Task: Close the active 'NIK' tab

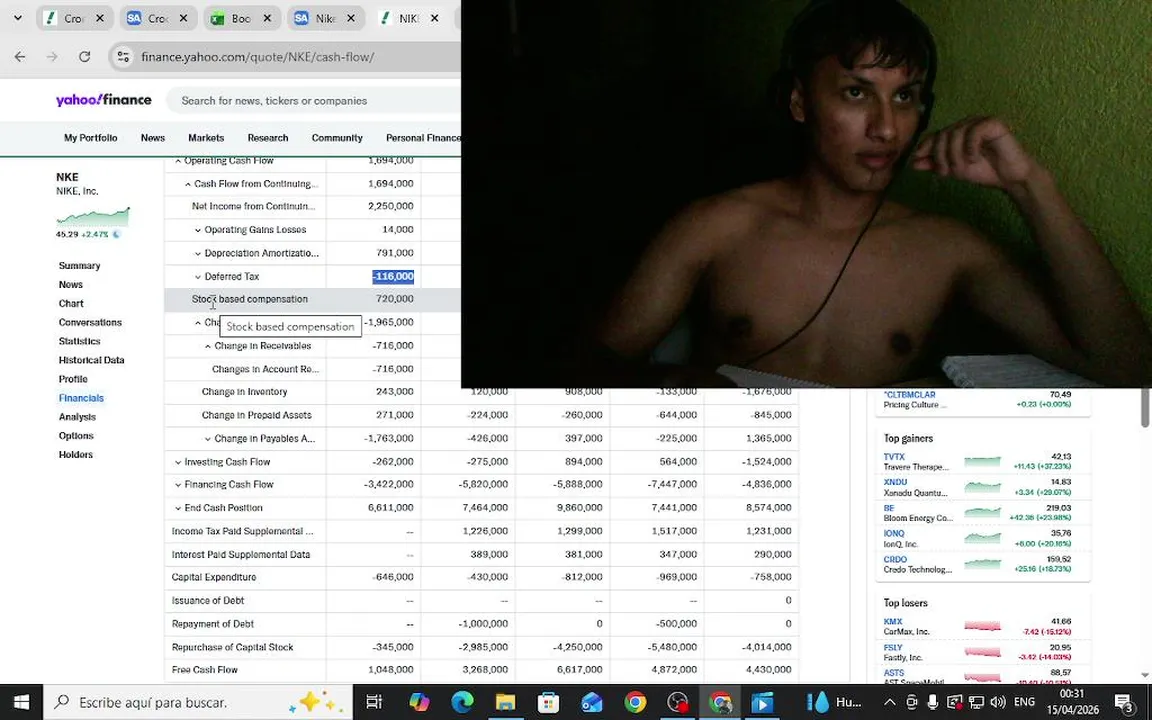Action: point(434,18)
